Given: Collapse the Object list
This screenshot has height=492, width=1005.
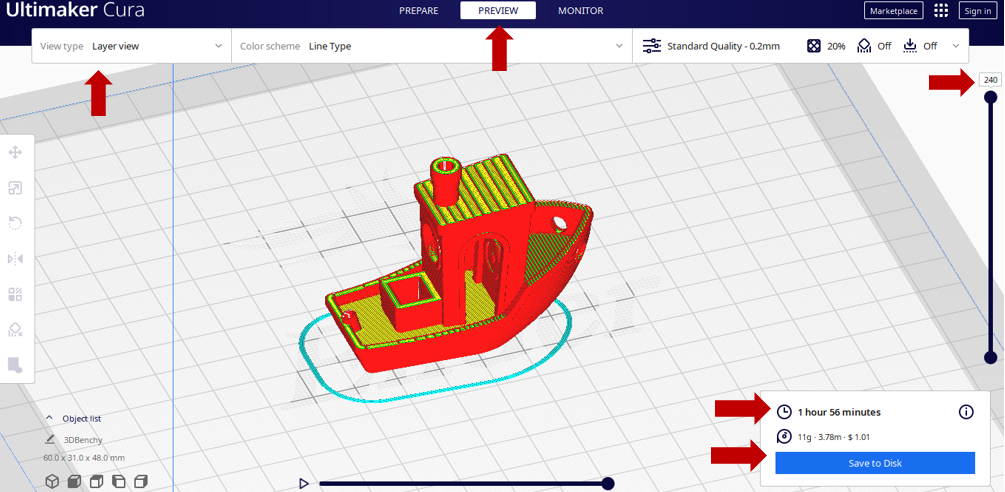Looking at the screenshot, I should [49, 418].
